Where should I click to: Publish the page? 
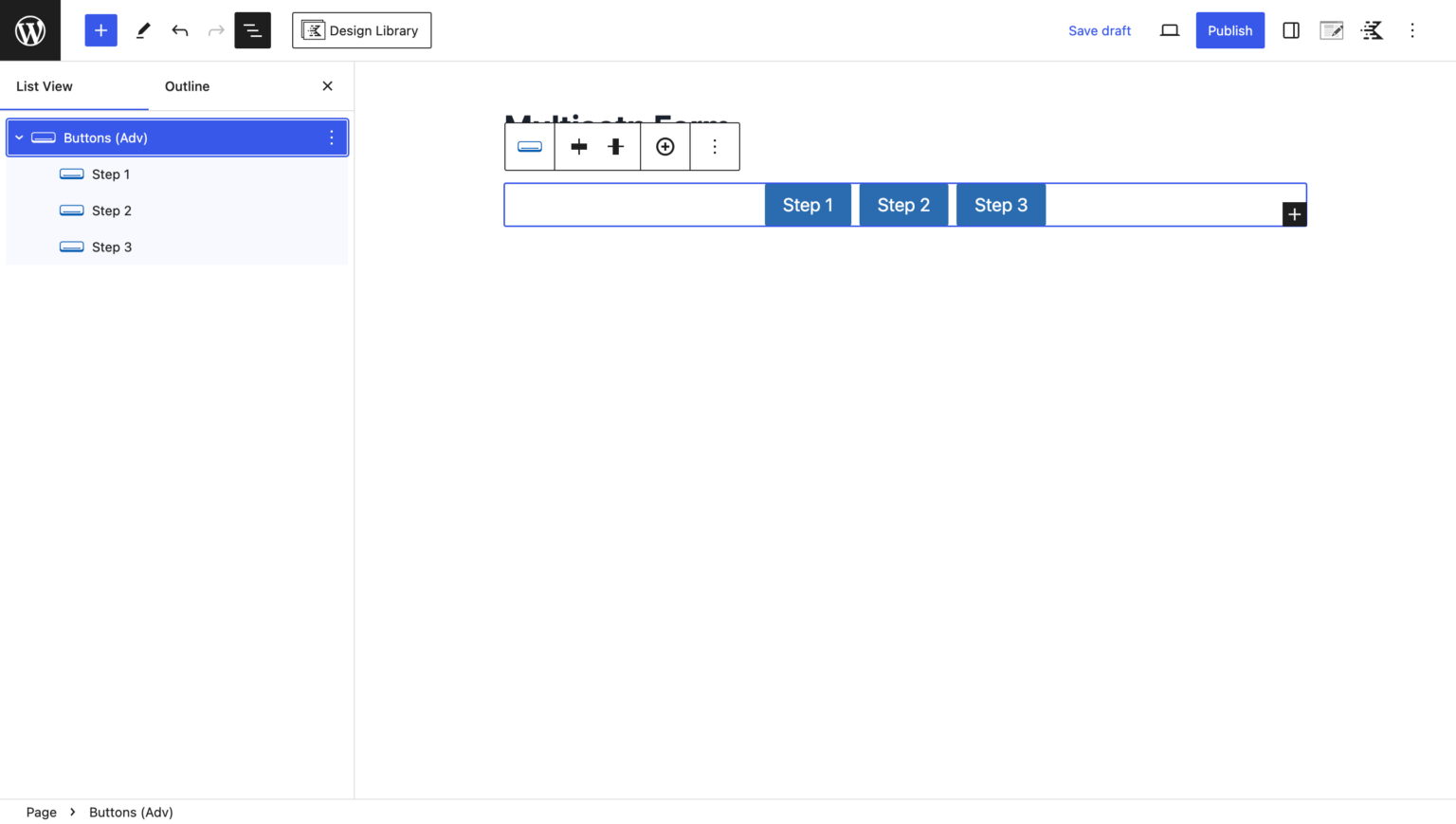click(1229, 30)
